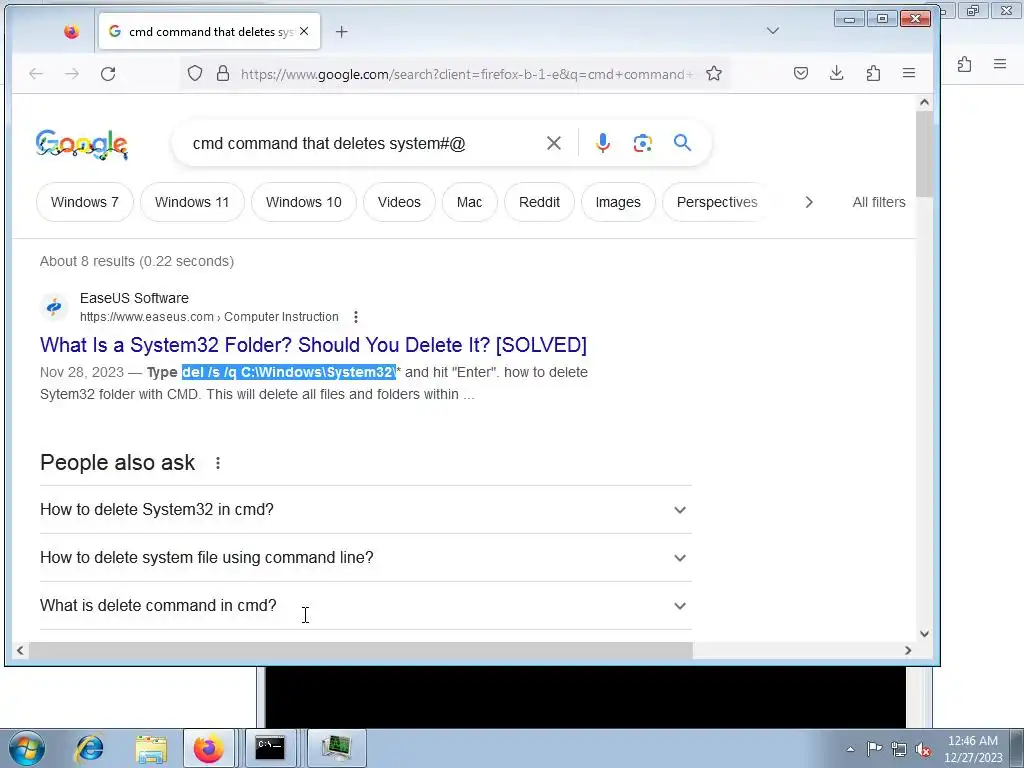Click the scroll down arrow
The image size is (1024, 768).
tap(924, 633)
